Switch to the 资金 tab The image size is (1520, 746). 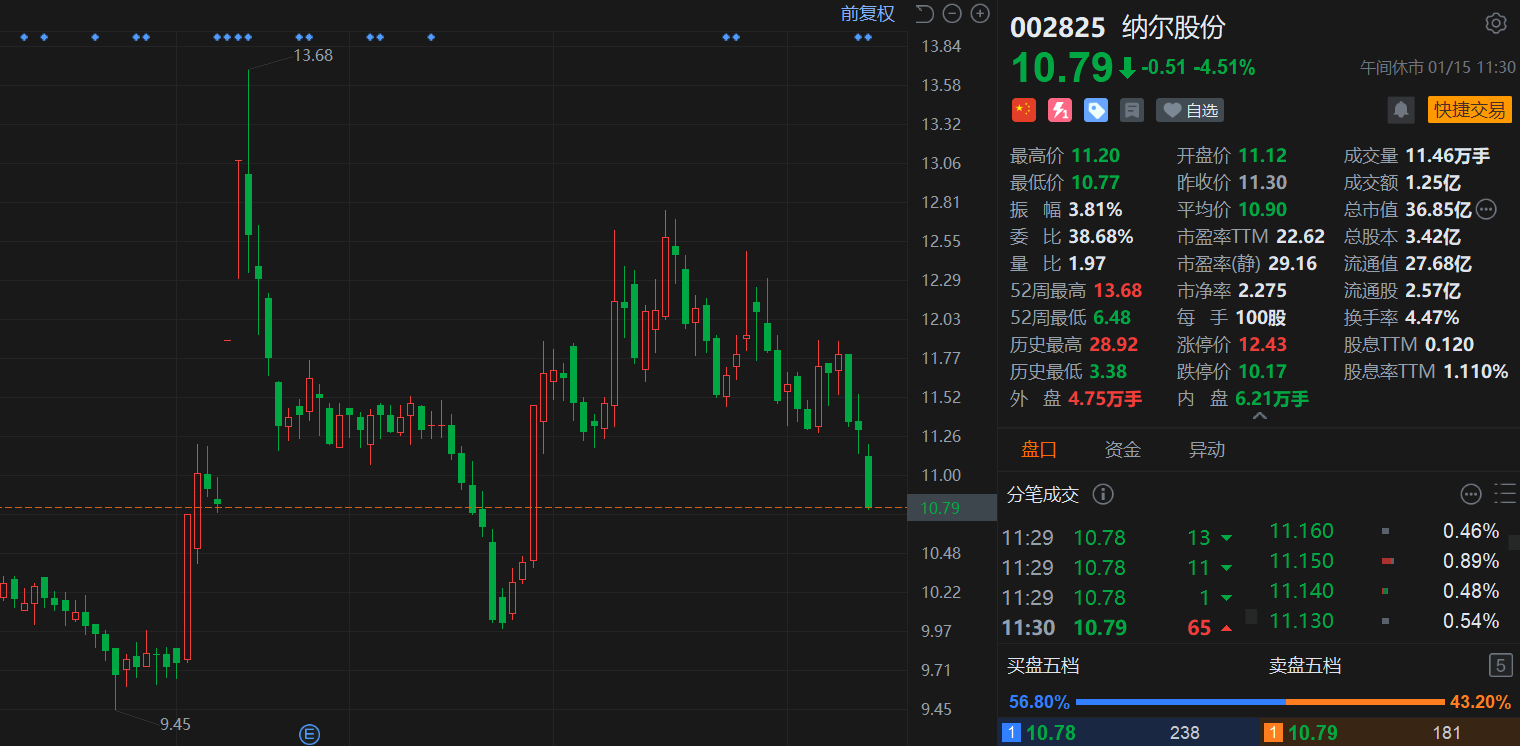pyautogui.click(x=1122, y=450)
